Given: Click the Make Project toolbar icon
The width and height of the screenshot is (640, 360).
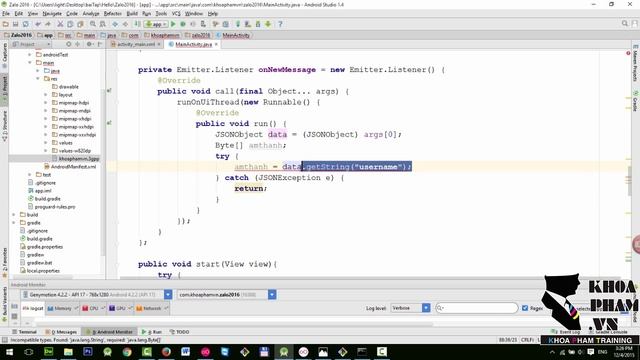Looking at the screenshot, I should click(138, 24).
